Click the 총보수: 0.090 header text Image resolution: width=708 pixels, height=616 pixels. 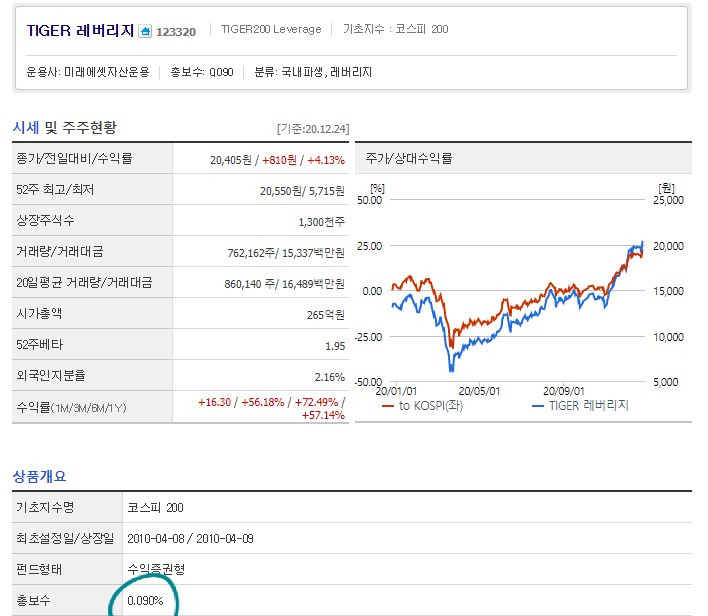[x=202, y=72]
